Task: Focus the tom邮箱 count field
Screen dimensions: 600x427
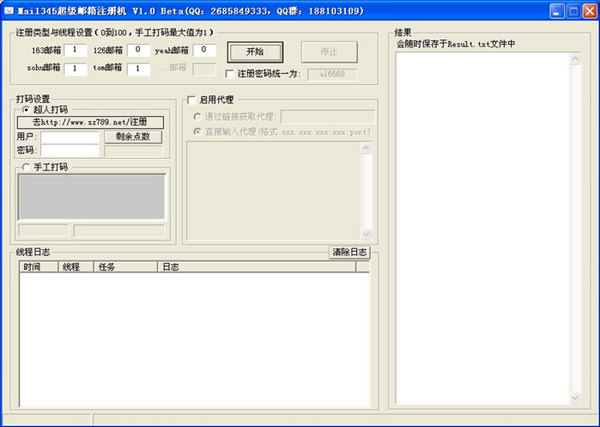Action: (x=138, y=69)
